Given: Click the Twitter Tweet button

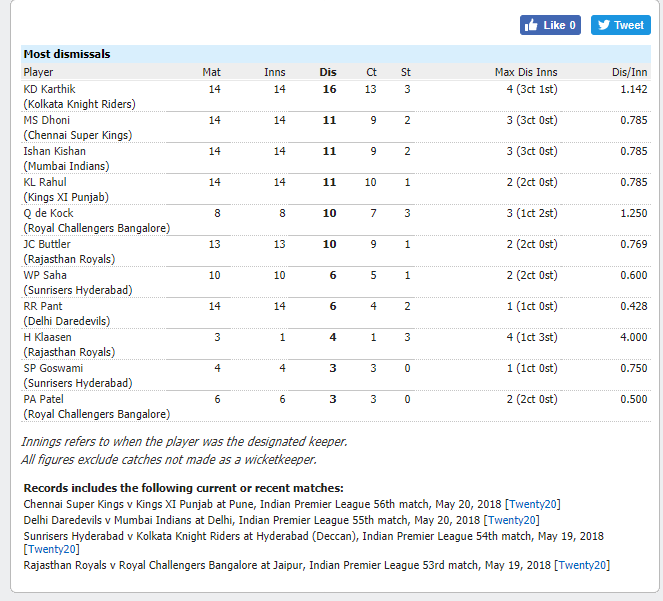Looking at the screenshot, I should point(621,25).
